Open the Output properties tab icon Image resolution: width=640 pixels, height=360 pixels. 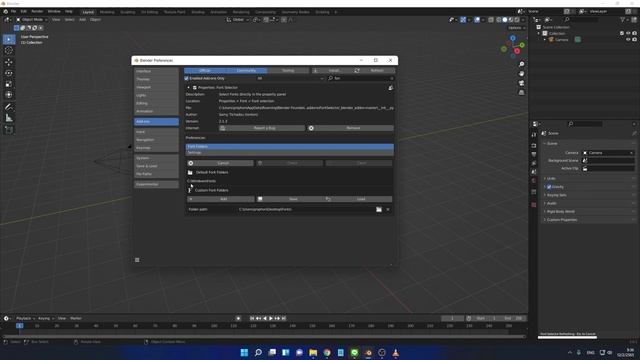click(x=534, y=154)
